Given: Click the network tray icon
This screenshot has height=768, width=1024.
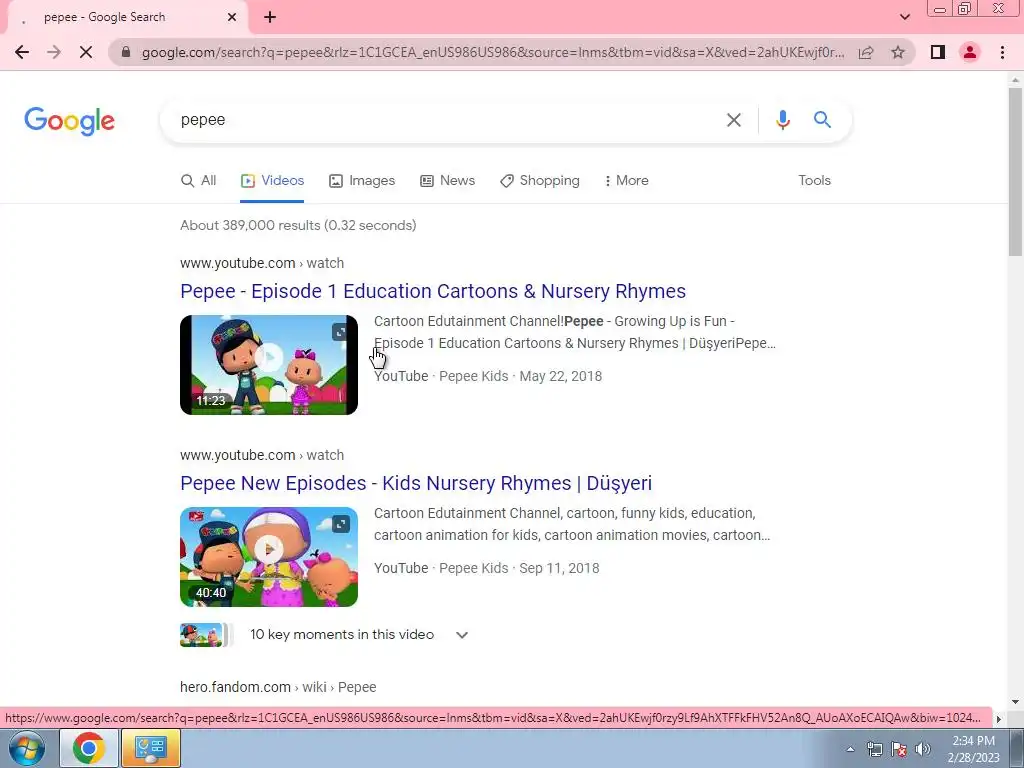Looking at the screenshot, I should pyautogui.click(x=874, y=749).
